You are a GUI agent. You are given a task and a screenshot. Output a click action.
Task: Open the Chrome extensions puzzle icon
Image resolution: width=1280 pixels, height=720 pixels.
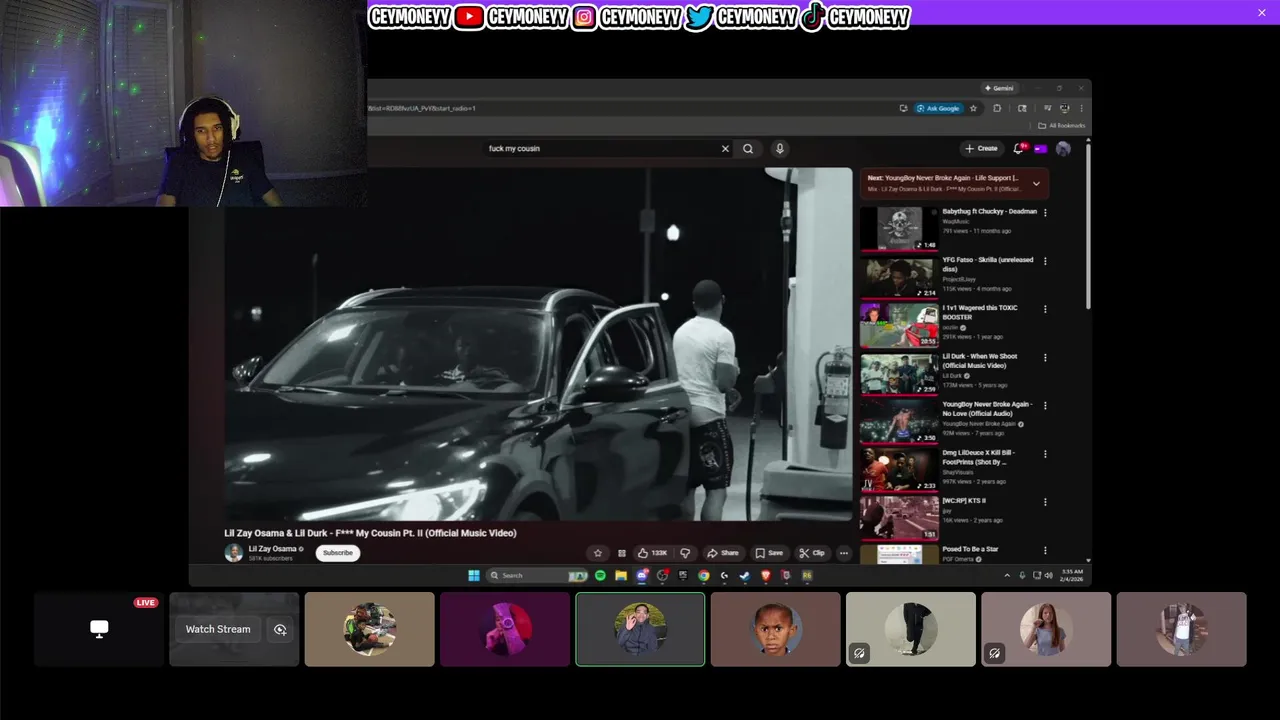pyautogui.click(x=997, y=108)
